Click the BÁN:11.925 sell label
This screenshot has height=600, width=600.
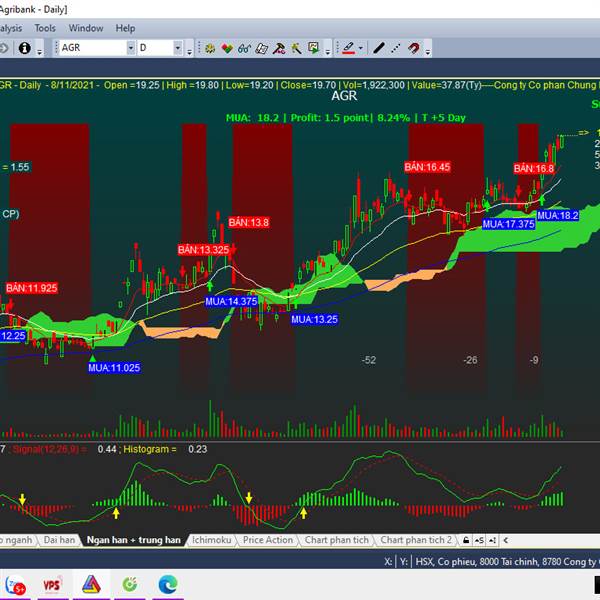point(31,288)
